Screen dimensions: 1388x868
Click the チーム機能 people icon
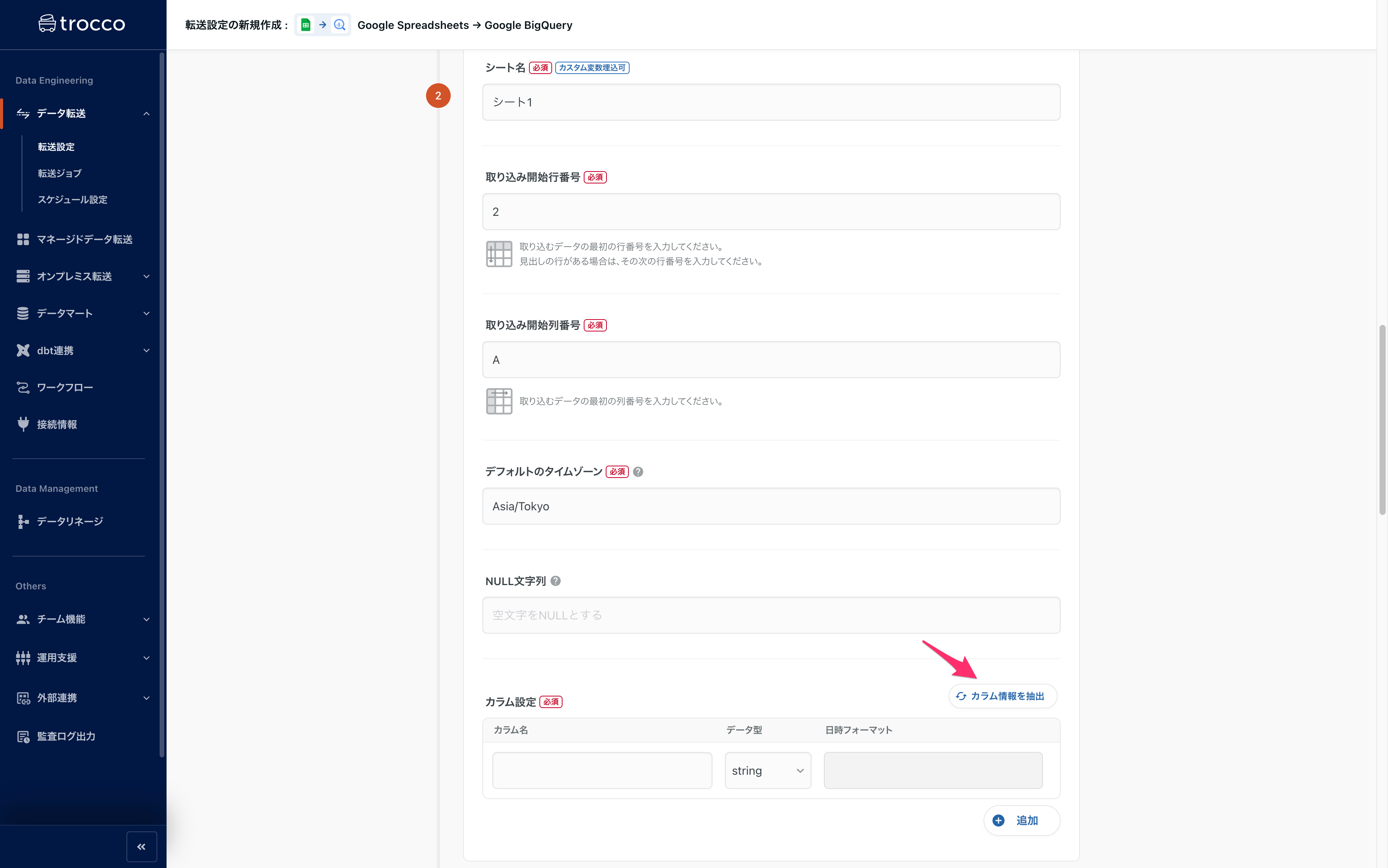[23, 619]
